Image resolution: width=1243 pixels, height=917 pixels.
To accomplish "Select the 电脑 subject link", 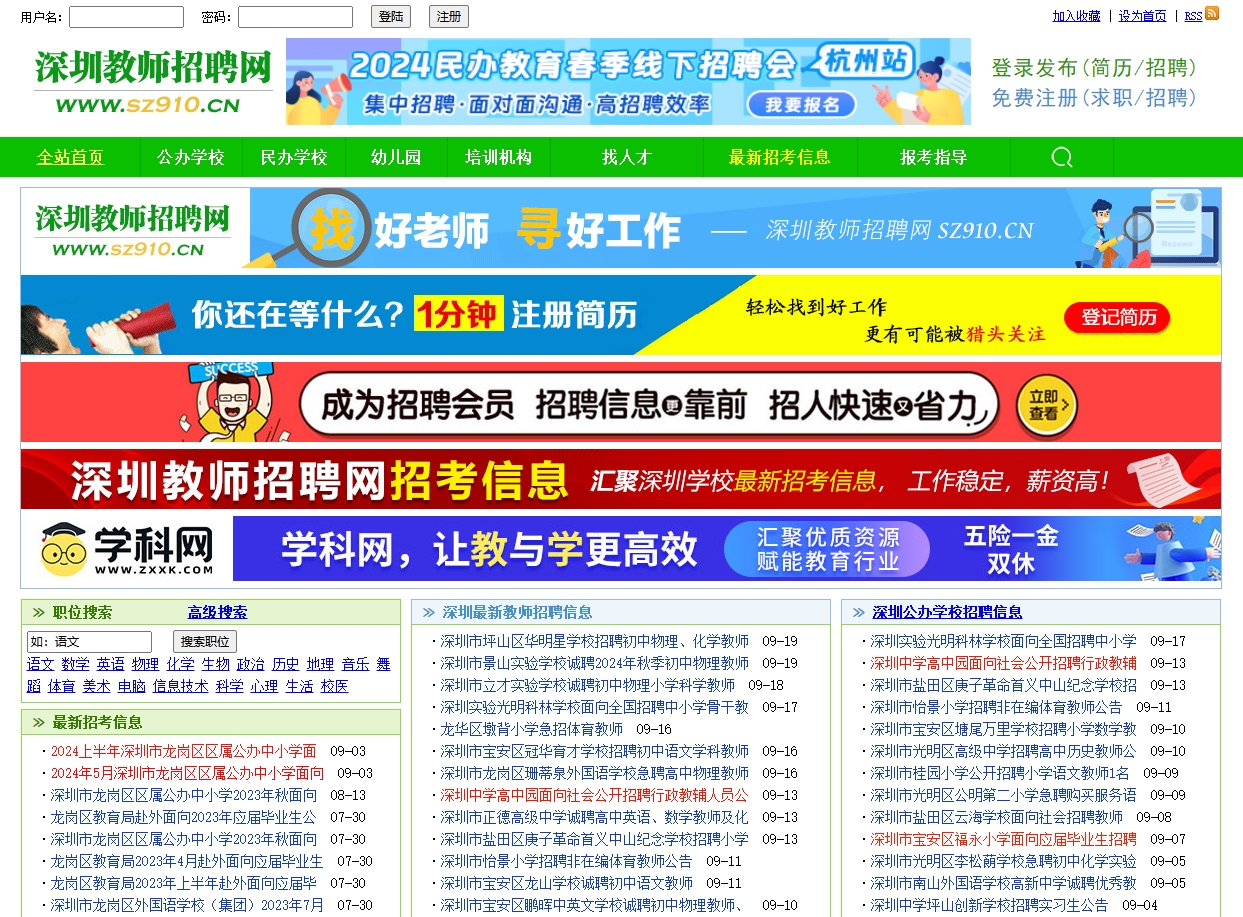I will click(132, 686).
